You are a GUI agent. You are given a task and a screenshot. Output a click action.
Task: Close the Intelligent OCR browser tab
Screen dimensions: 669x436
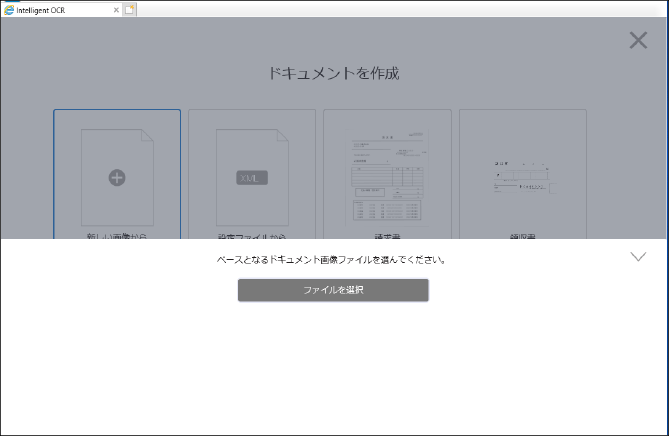(116, 9)
